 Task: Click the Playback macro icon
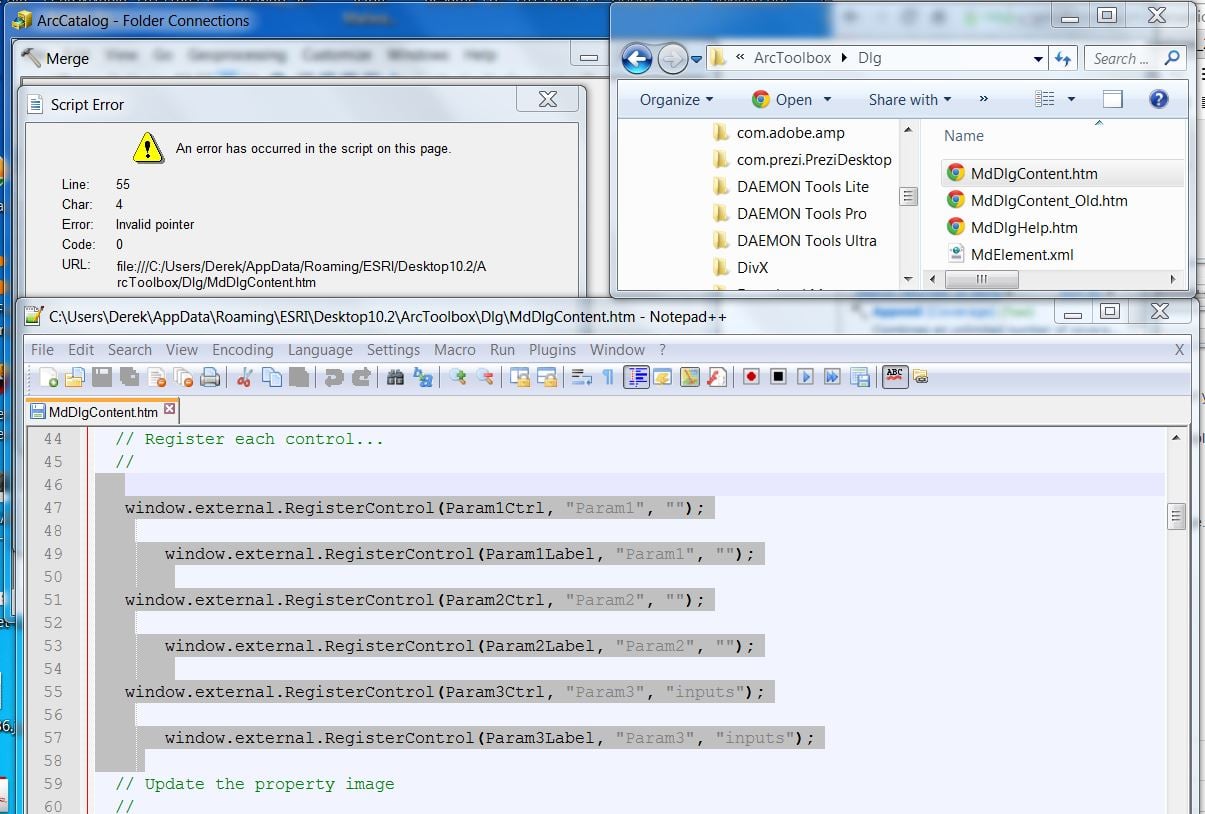coord(805,377)
